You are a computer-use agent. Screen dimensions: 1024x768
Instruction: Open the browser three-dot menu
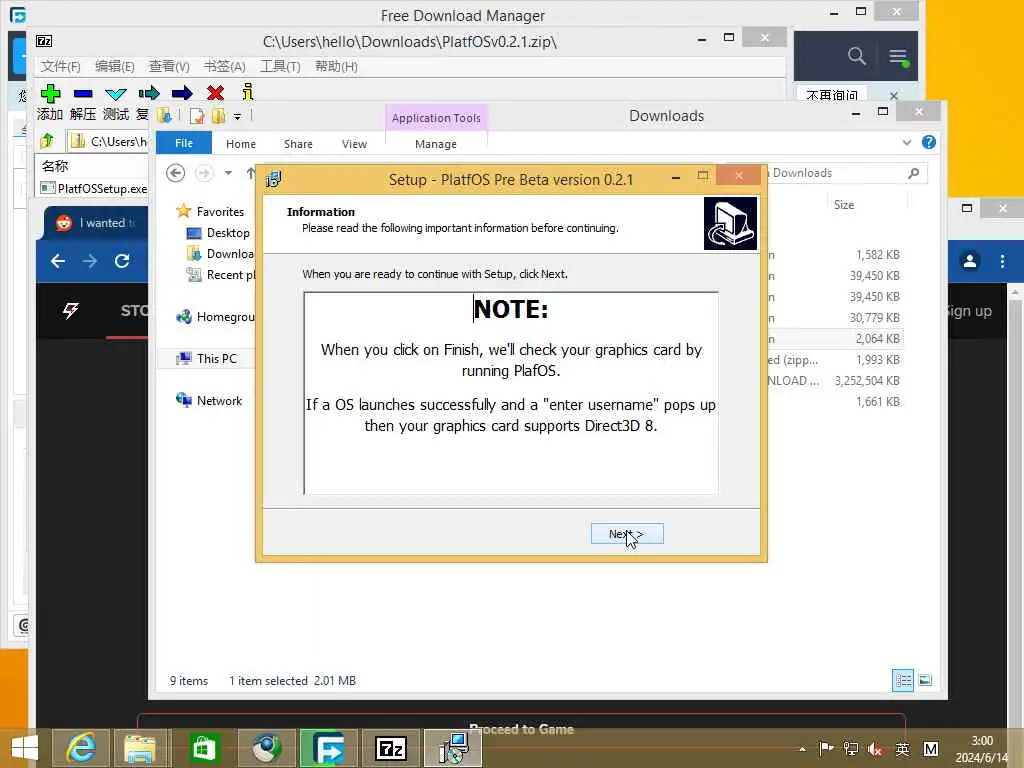point(1002,261)
